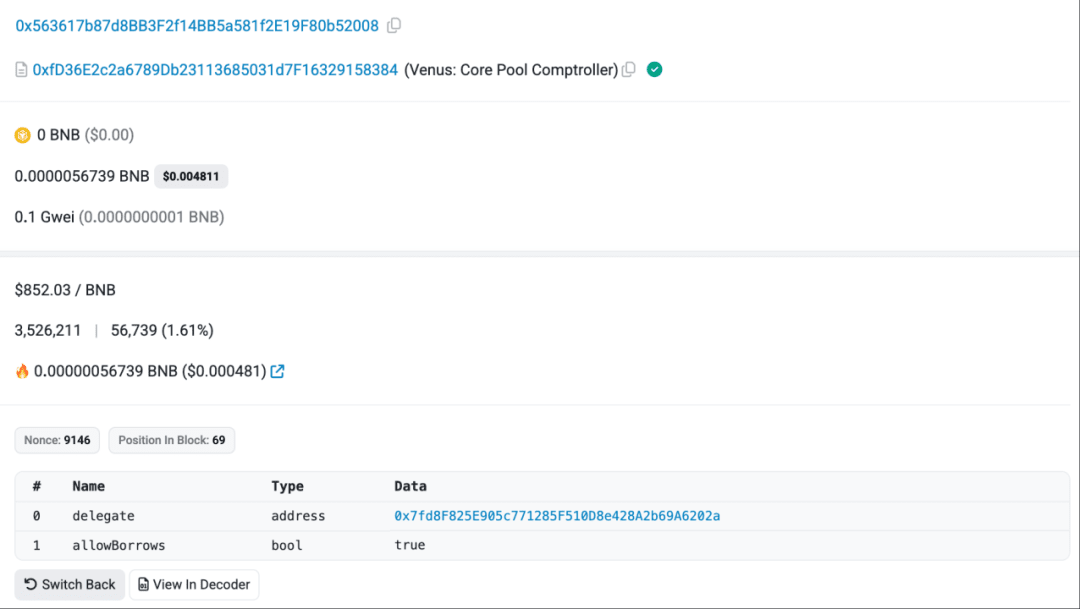The height and width of the screenshot is (609, 1080).
Task: Click the green verified checkmark icon
Action: pyautogui.click(x=654, y=70)
